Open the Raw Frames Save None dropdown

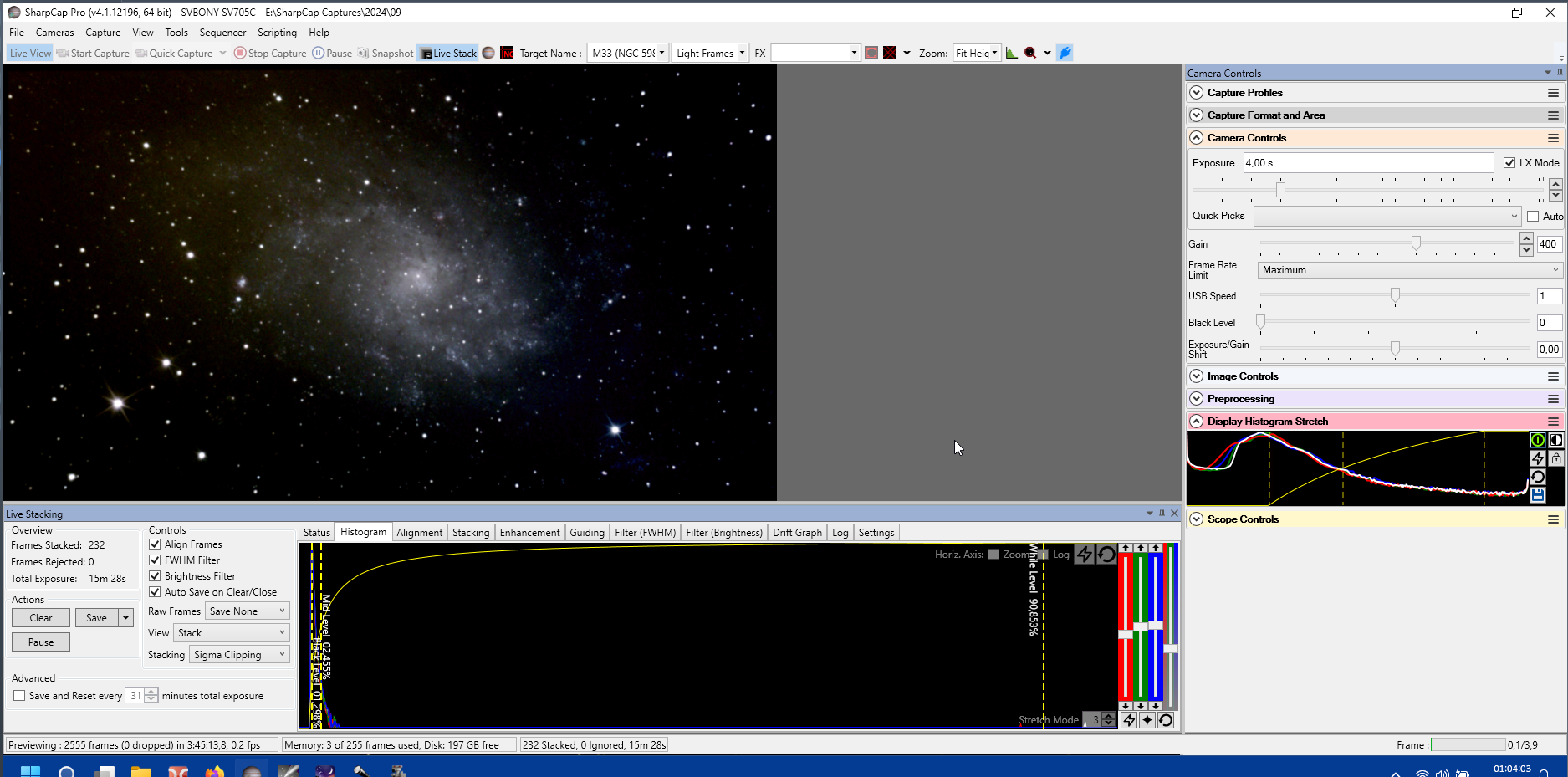(247, 611)
